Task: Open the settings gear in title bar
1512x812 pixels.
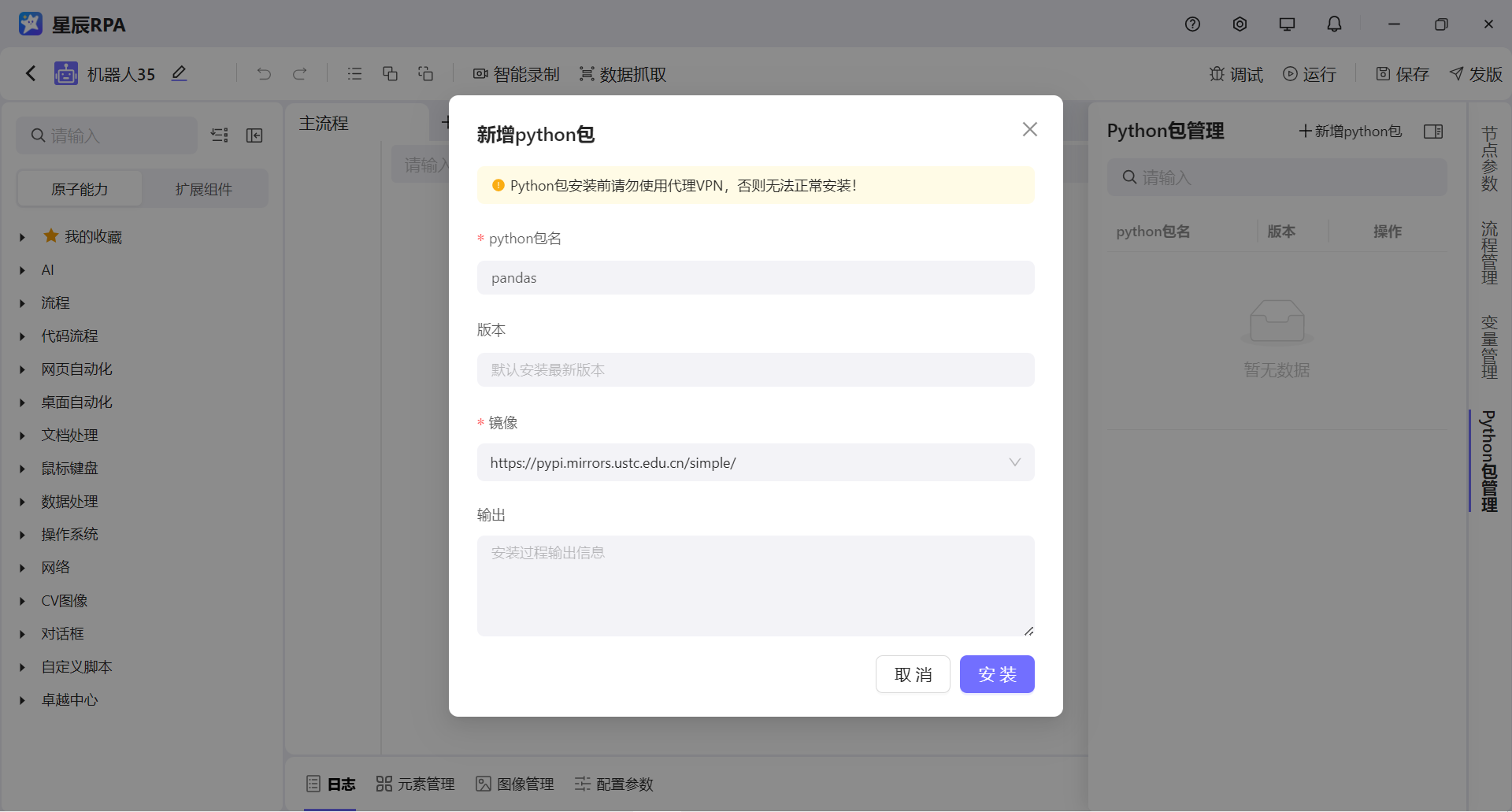Action: (1240, 24)
